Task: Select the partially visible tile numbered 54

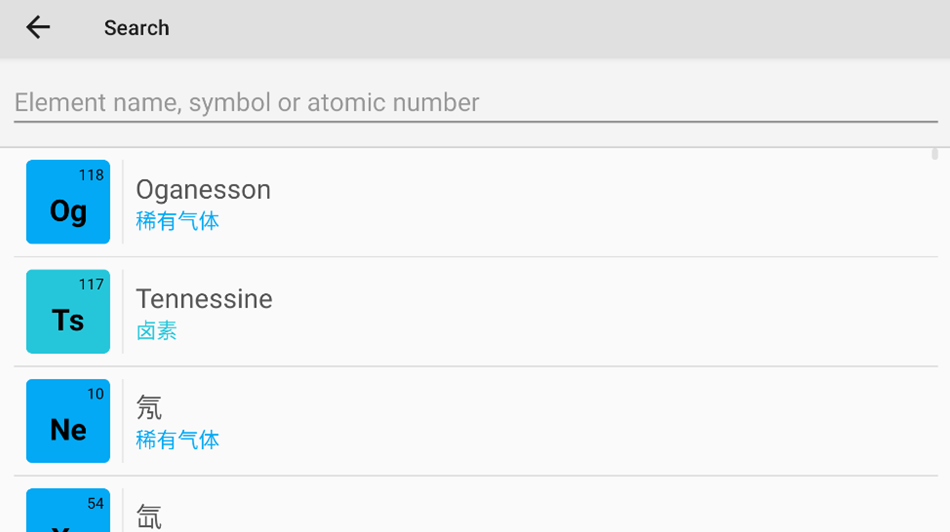Action: (x=68, y=512)
